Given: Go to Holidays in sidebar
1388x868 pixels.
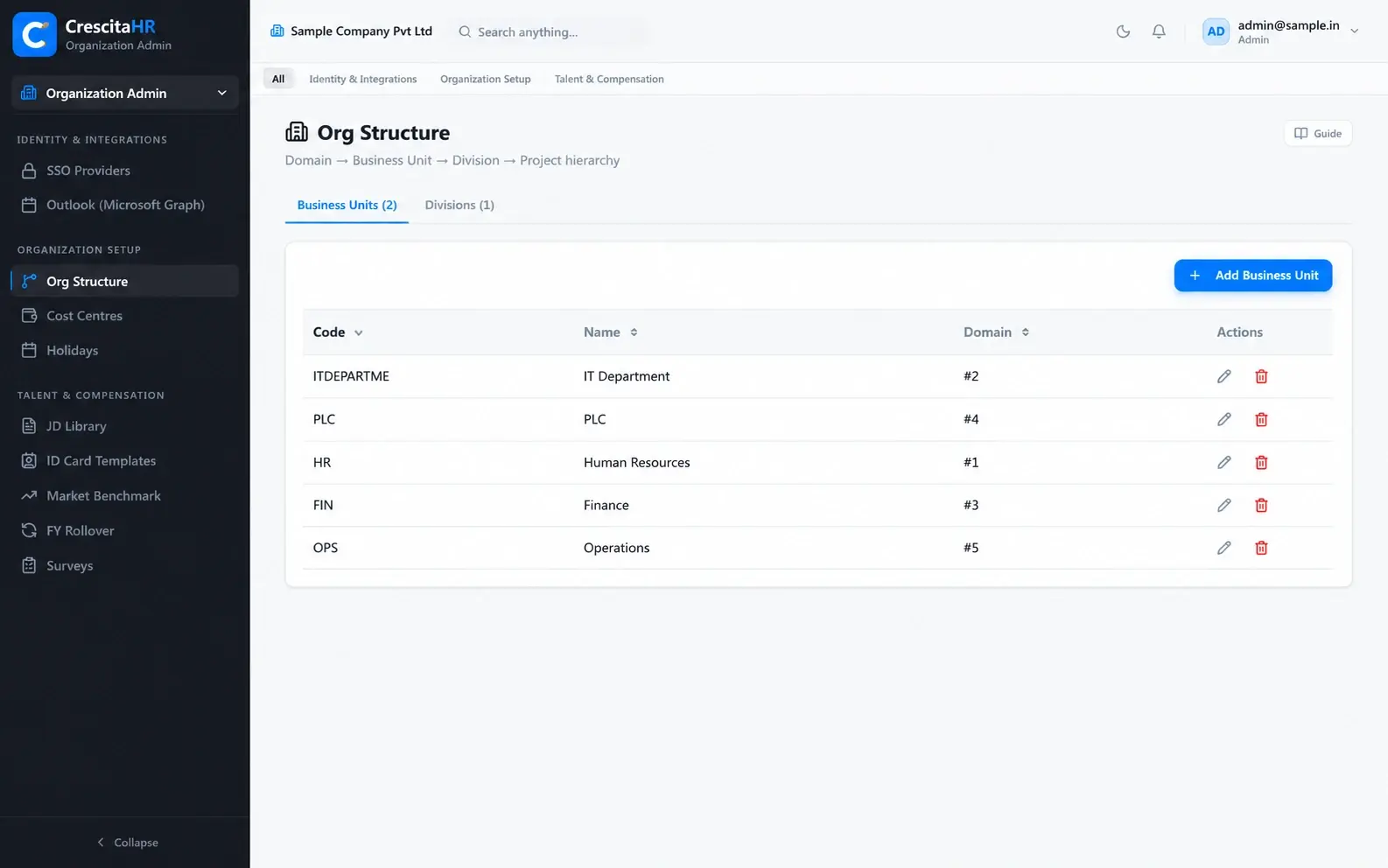Looking at the screenshot, I should point(124,350).
